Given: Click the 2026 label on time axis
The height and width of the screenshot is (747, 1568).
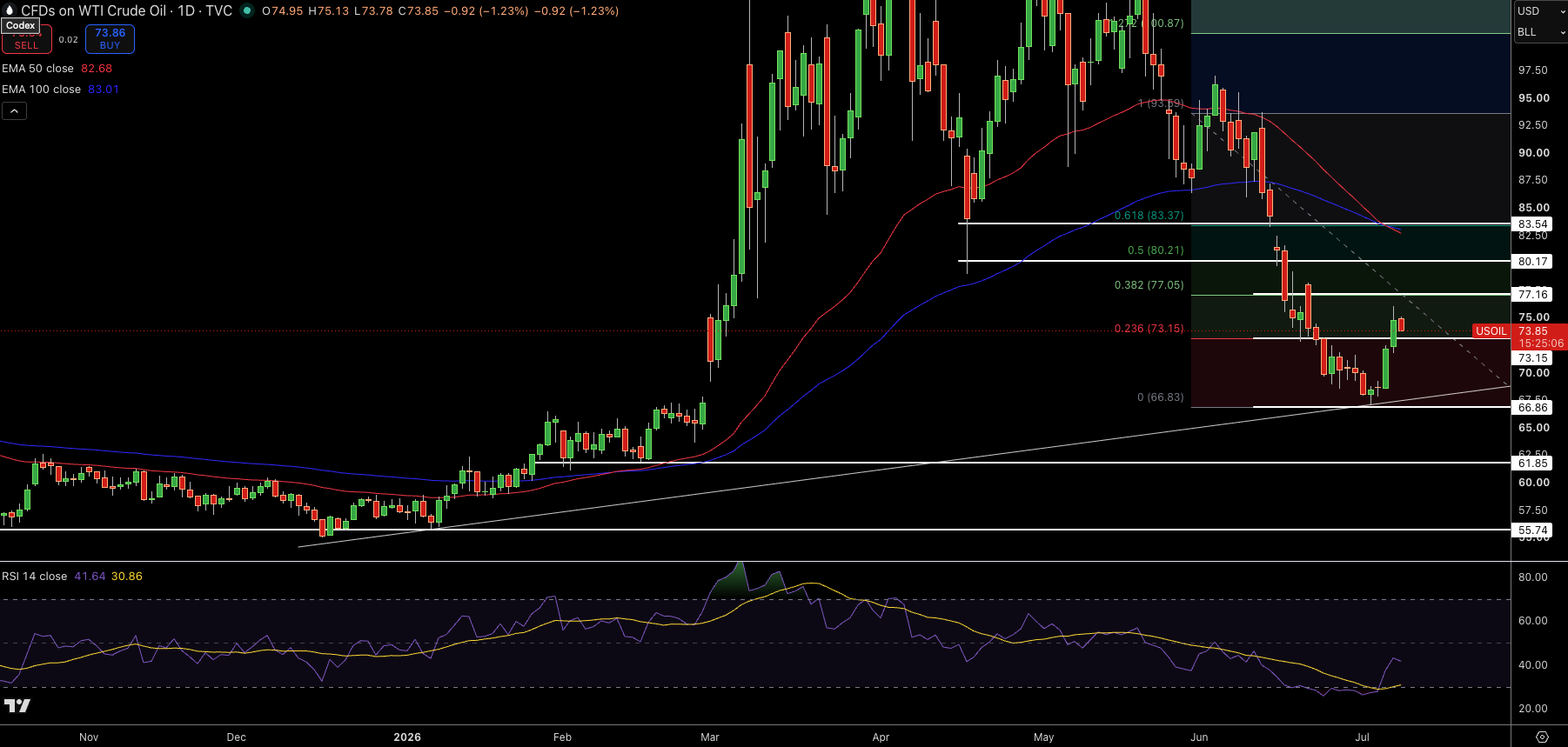Looking at the screenshot, I should [x=407, y=737].
